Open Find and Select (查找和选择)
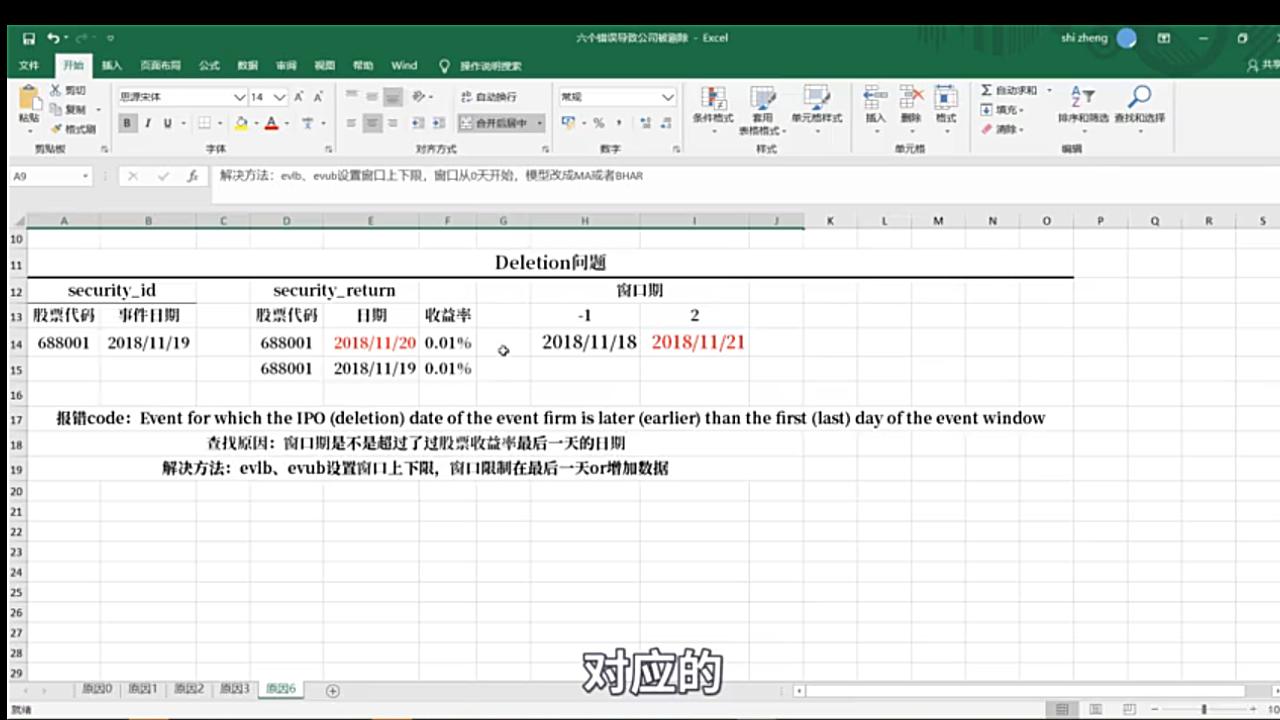This screenshot has height=720, width=1280. [1139, 105]
